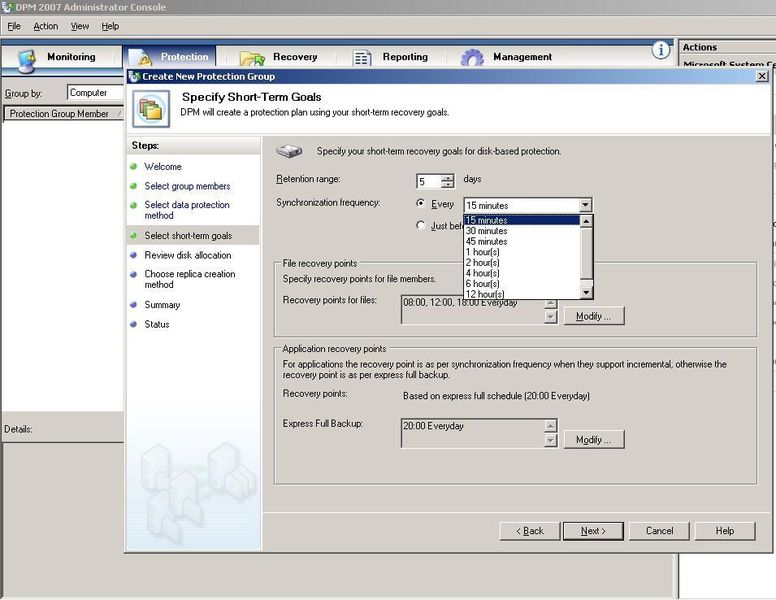
Task: Click the Summary step
Action: [162, 304]
